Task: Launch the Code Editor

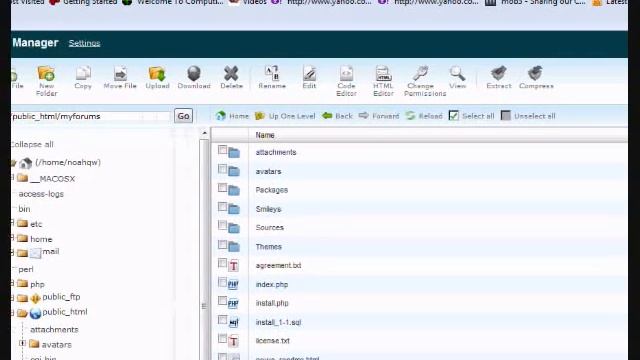Action: pyautogui.click(x=346, y=81)
